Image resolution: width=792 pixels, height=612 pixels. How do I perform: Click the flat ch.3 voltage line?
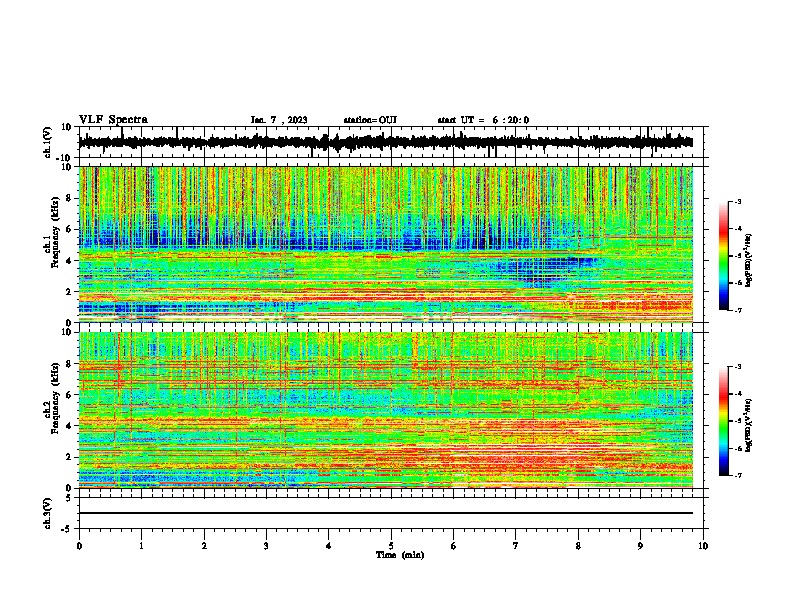[386, 513]
